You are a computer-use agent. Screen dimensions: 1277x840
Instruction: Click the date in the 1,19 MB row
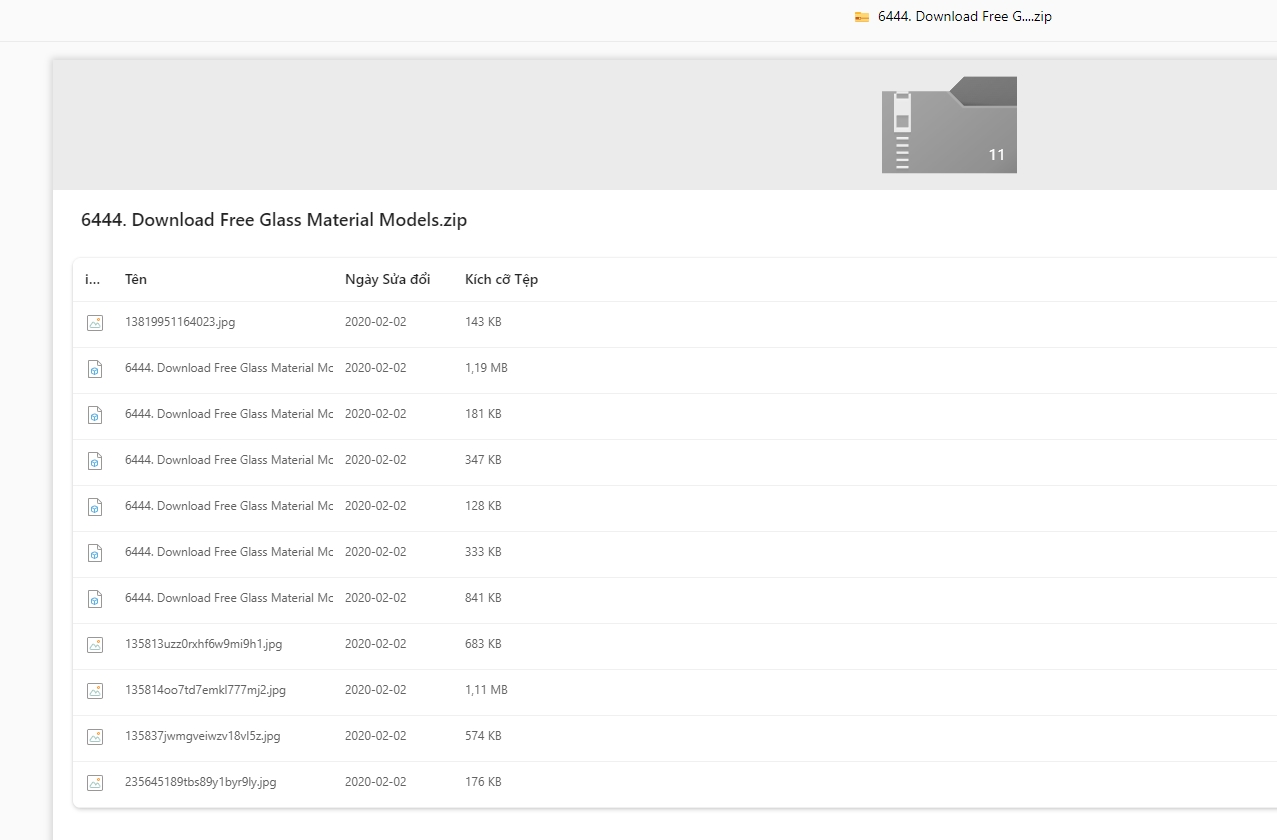coord(376,368)
